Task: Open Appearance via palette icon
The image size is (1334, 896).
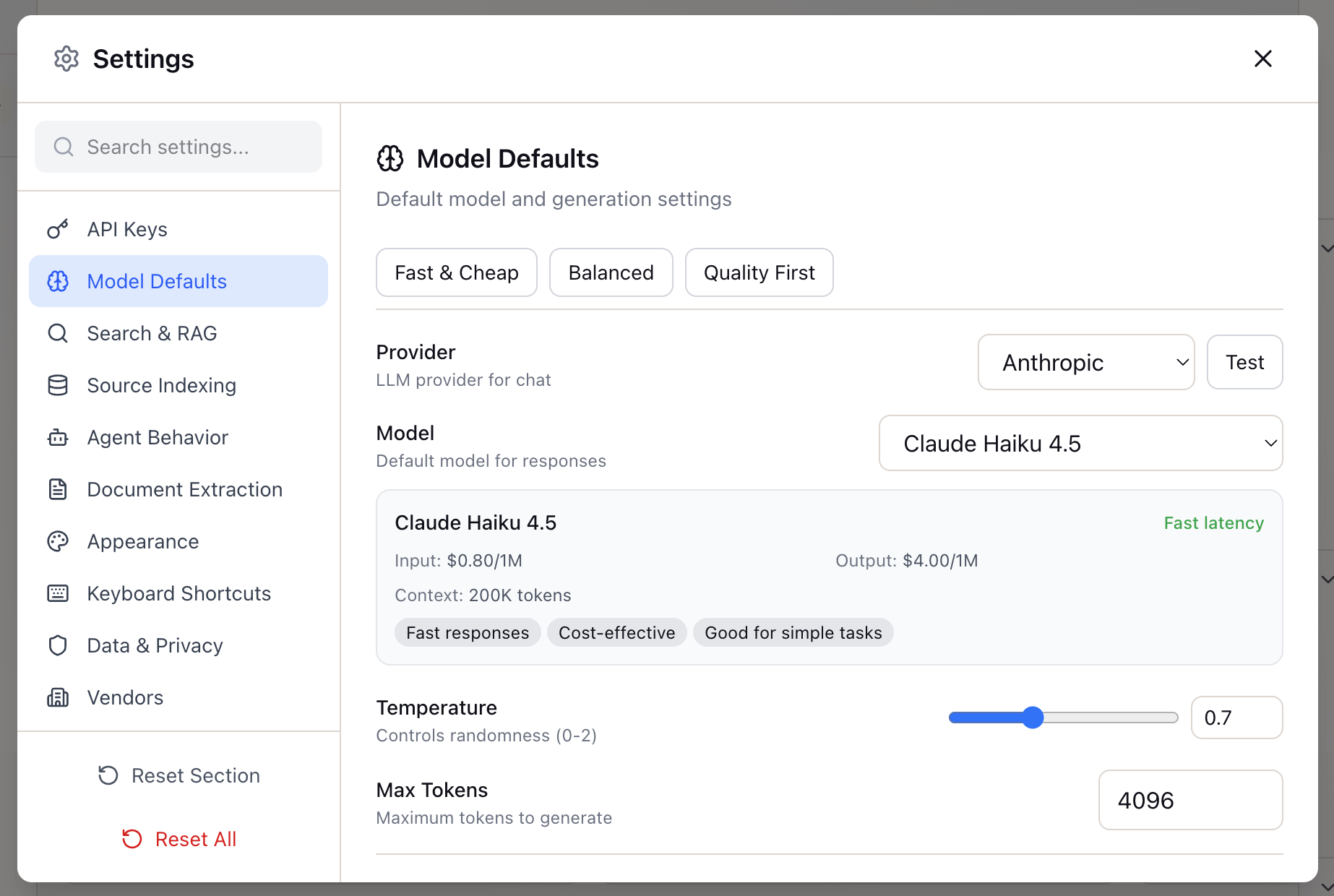Action: pos(58,541)
